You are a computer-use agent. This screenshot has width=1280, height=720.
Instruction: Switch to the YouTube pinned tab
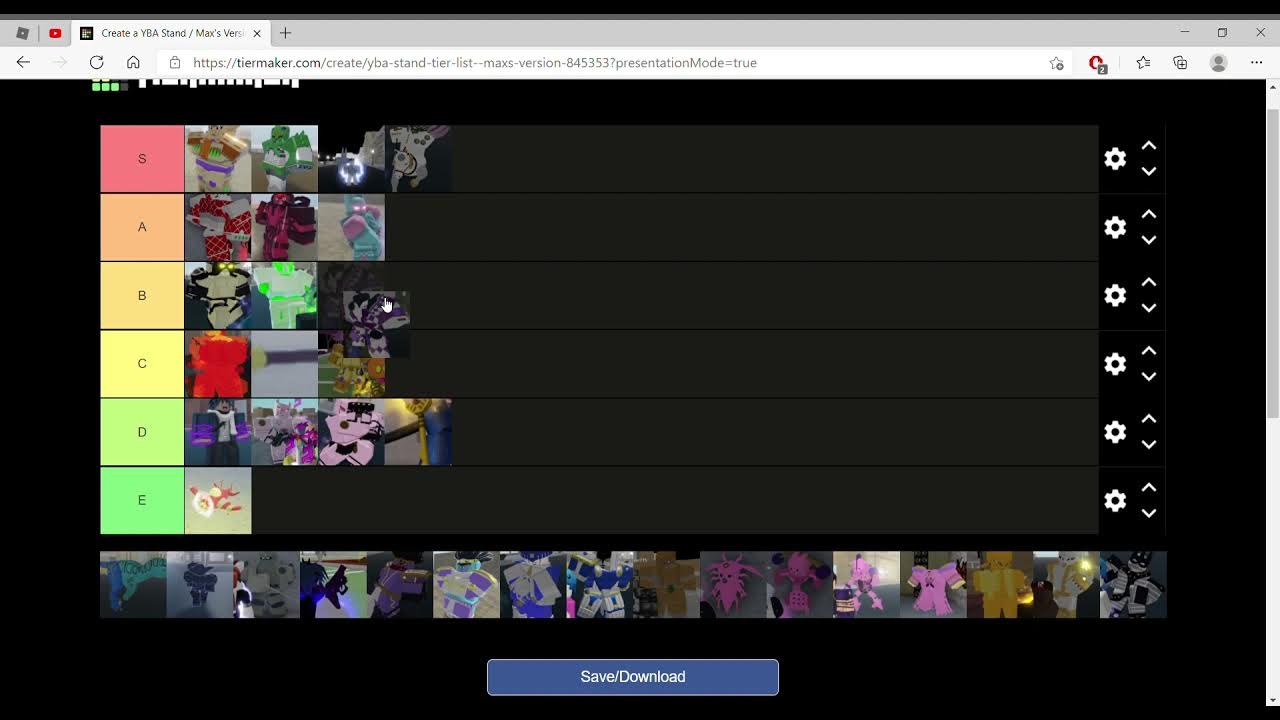[55, 33]
